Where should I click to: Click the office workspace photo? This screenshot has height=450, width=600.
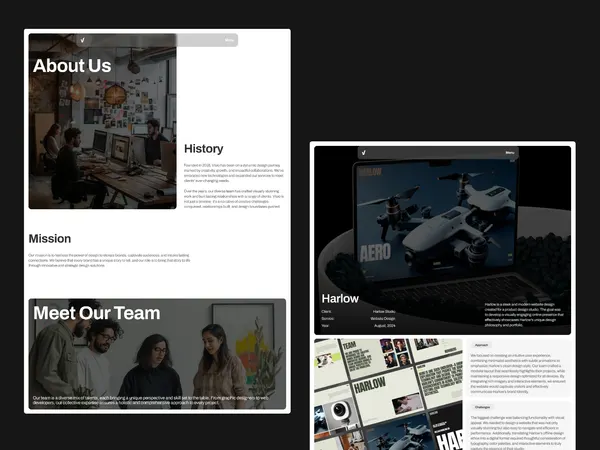point(103,121)
